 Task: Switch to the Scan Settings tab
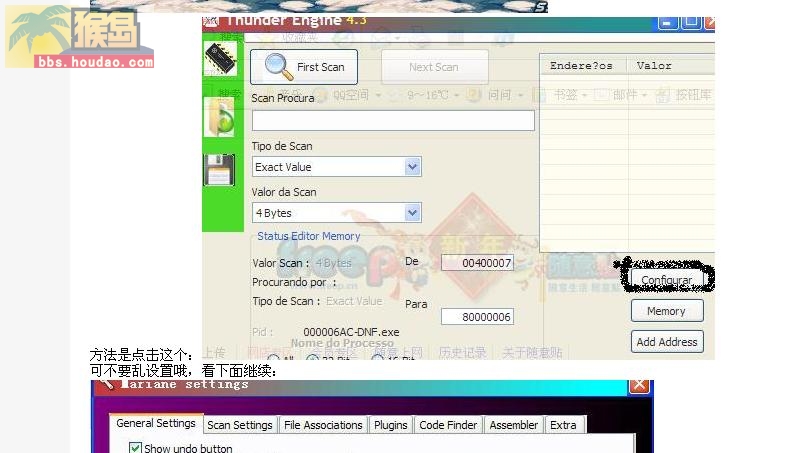[x=240, y=425]
